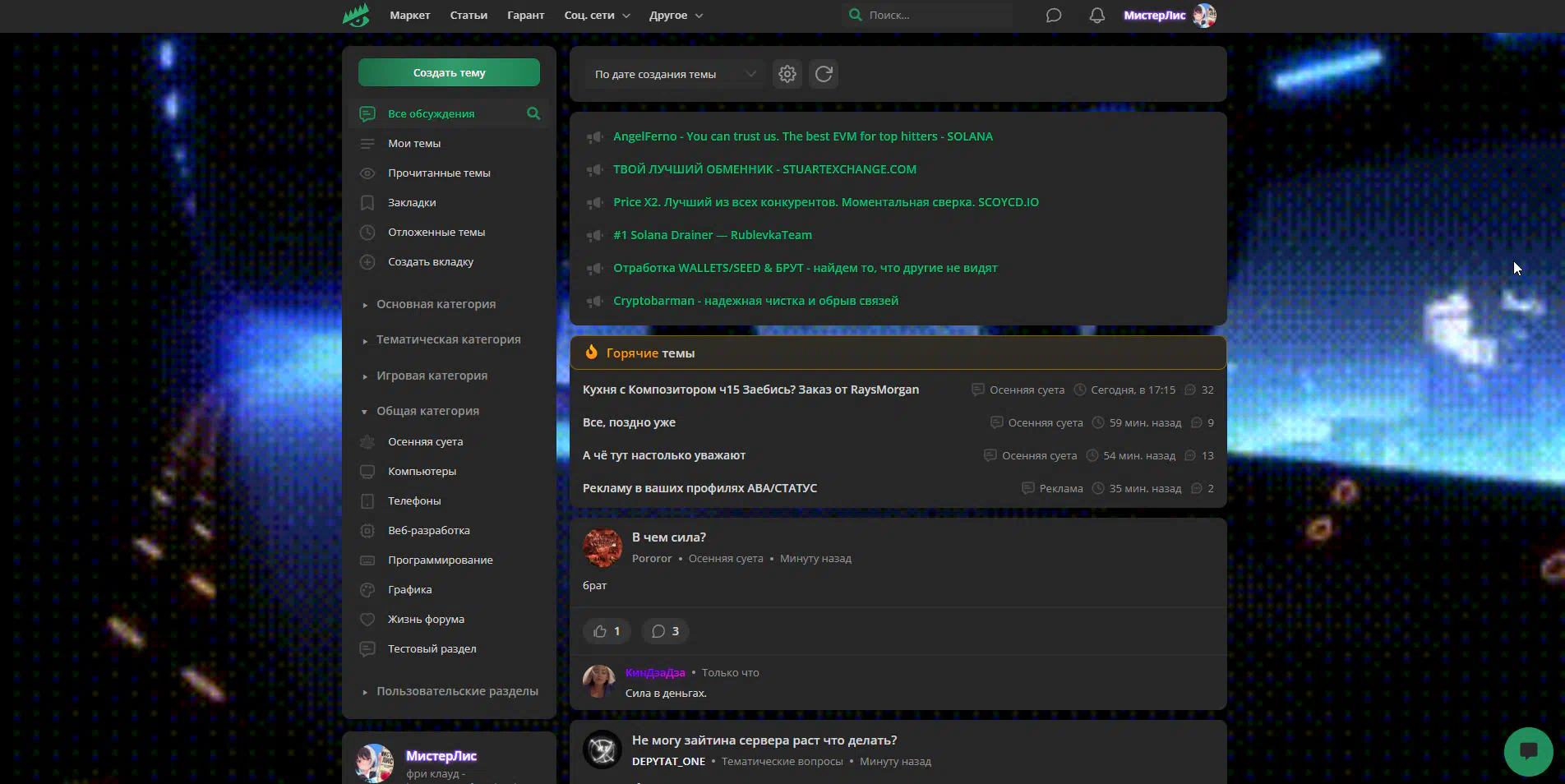Click the Тестовый раздел icon
Viewport: 1565px width, 784px height.
(367, 649)
